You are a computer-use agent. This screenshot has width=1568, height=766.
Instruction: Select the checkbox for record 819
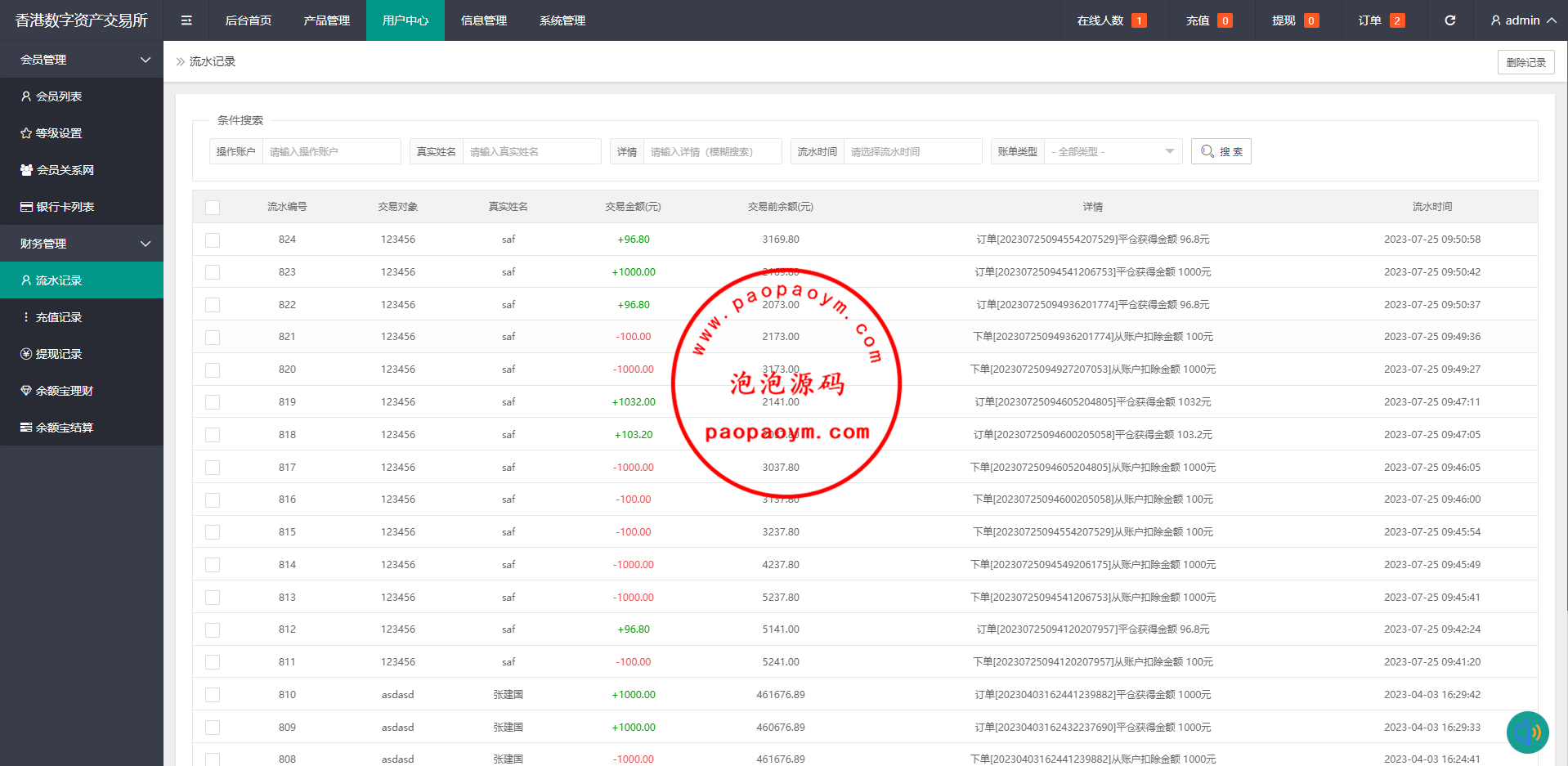213,402
